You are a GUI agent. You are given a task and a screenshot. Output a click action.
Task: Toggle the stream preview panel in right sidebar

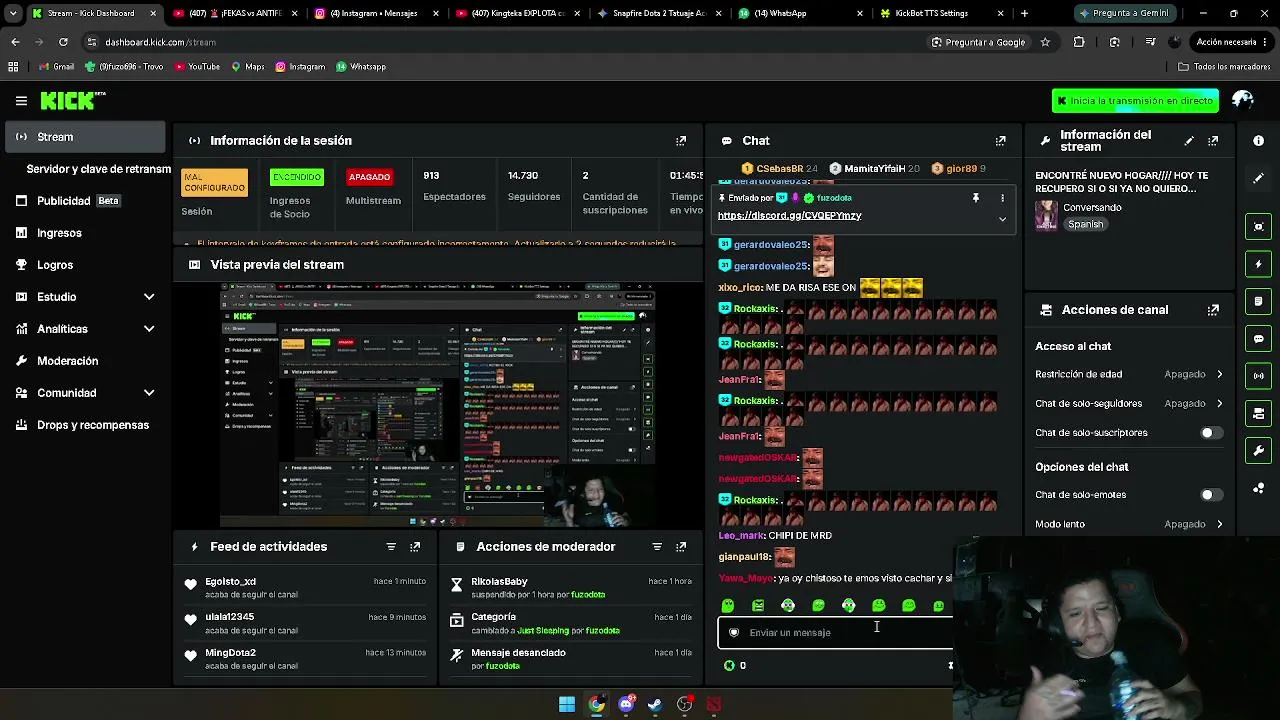[x=1258, y=226]
